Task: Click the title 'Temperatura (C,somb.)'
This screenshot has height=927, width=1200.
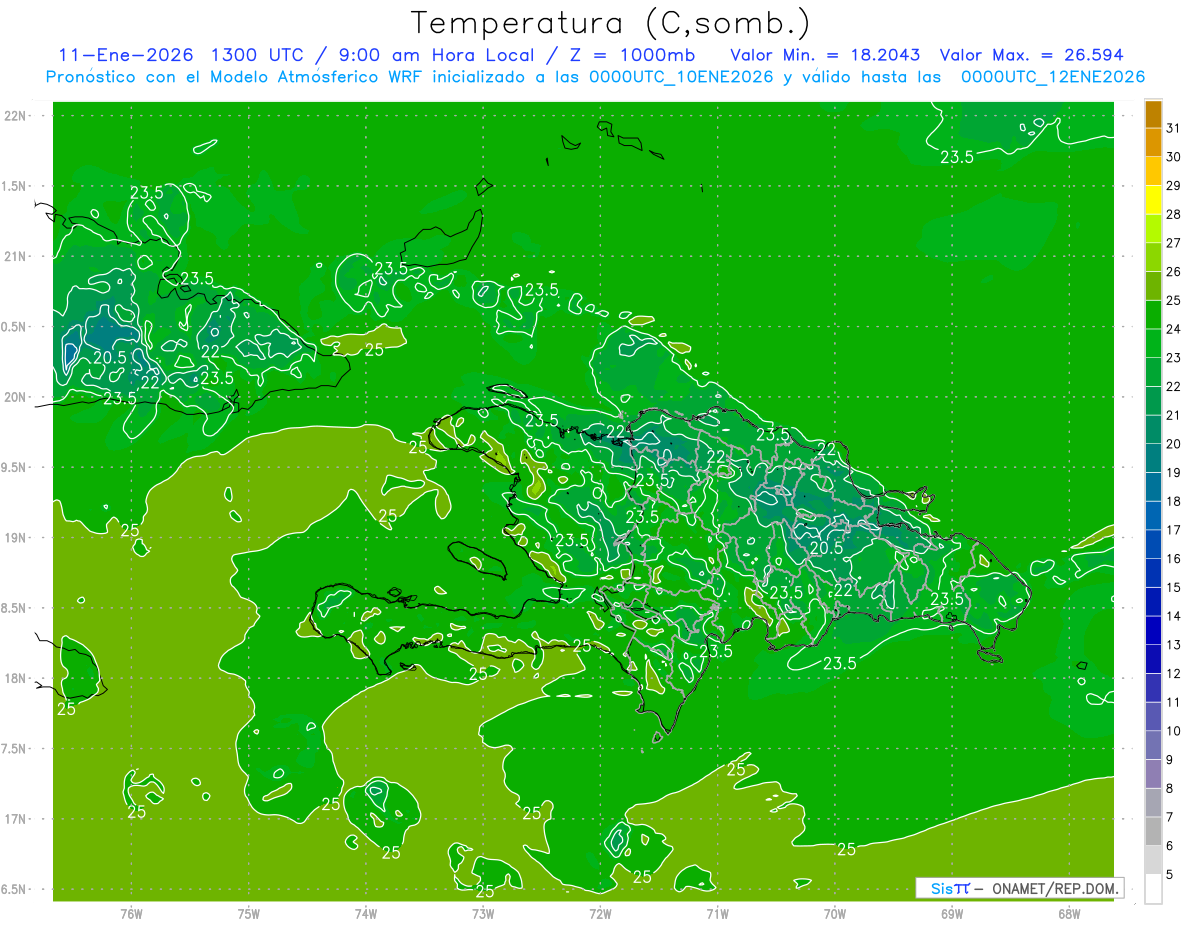Action: (609, 23)
